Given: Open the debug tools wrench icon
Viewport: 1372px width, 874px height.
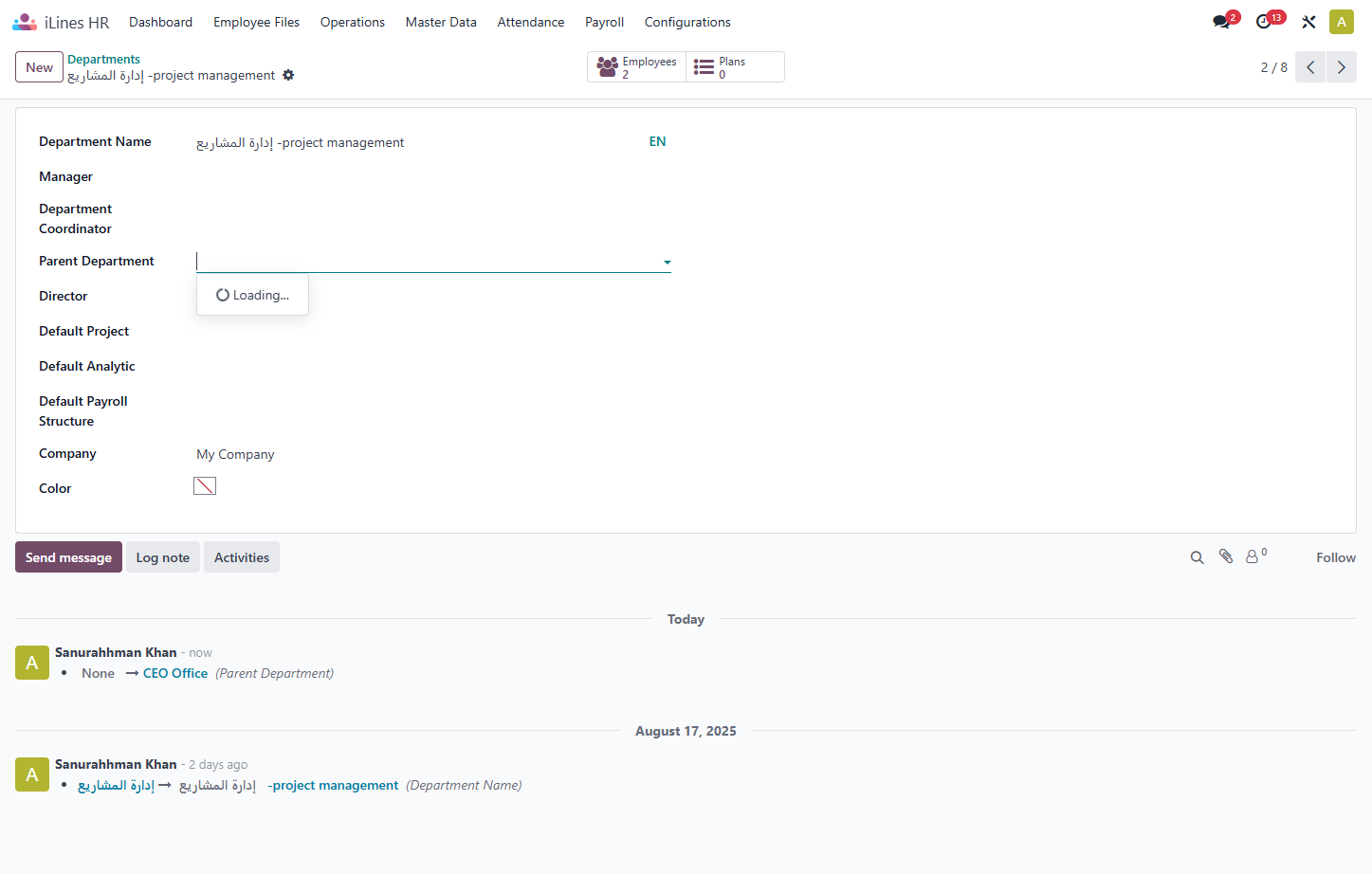Looking at the screenshot, I should coord(1308,22).
